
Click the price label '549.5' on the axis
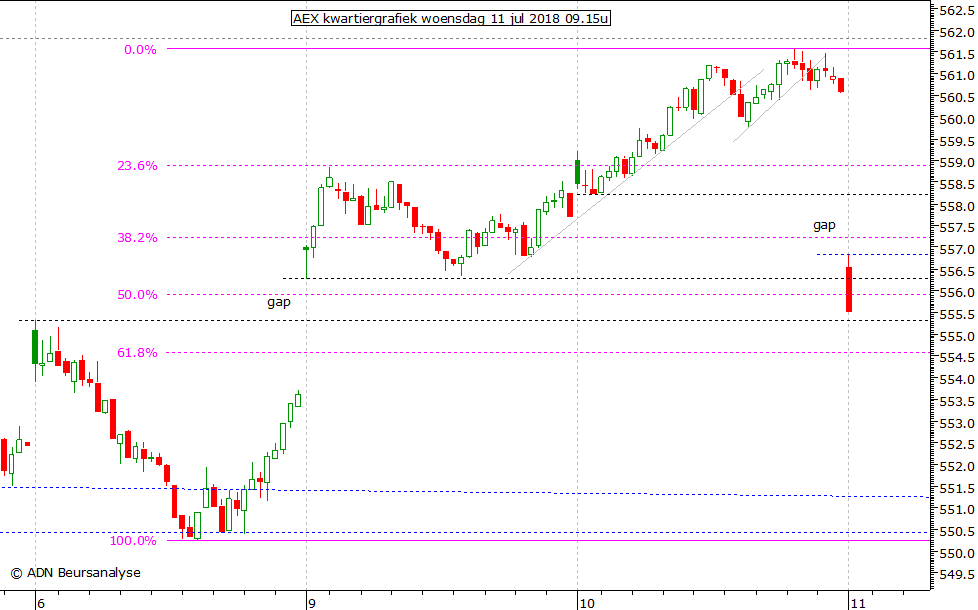(957, 574)
